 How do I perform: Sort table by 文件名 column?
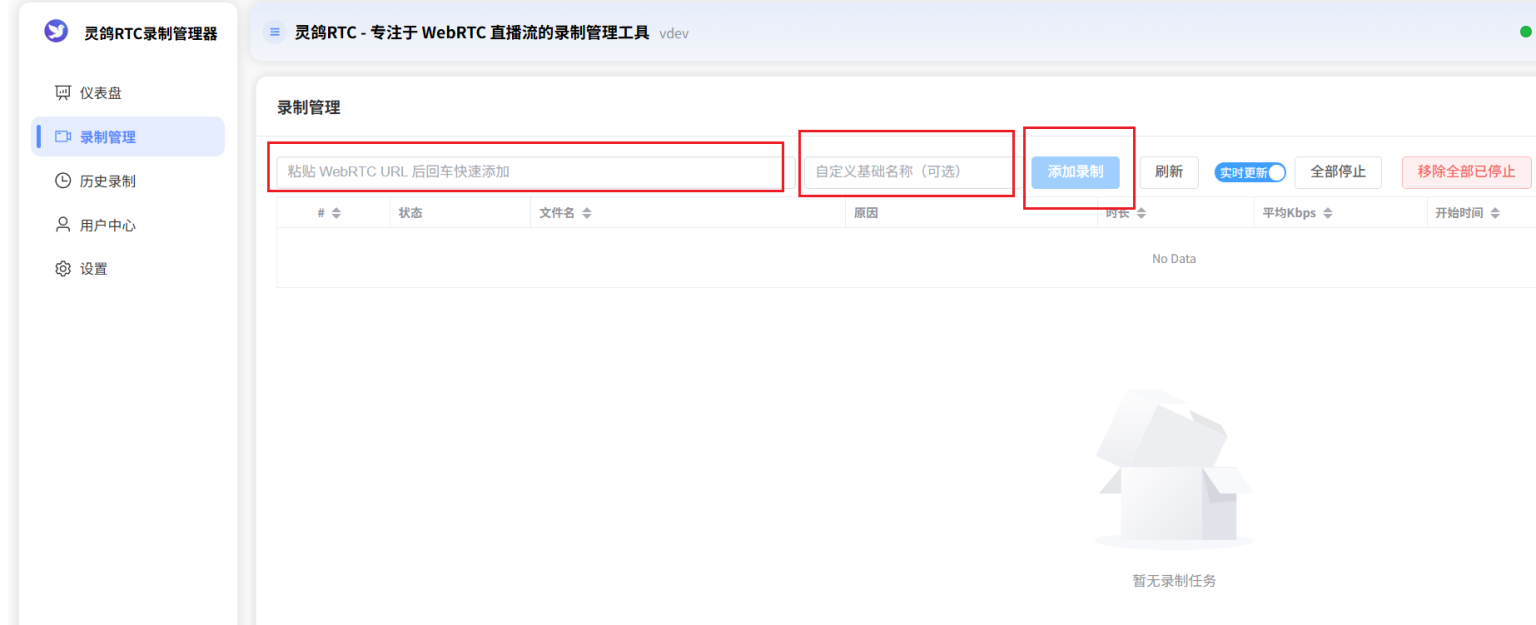click(x=586, y=213)
